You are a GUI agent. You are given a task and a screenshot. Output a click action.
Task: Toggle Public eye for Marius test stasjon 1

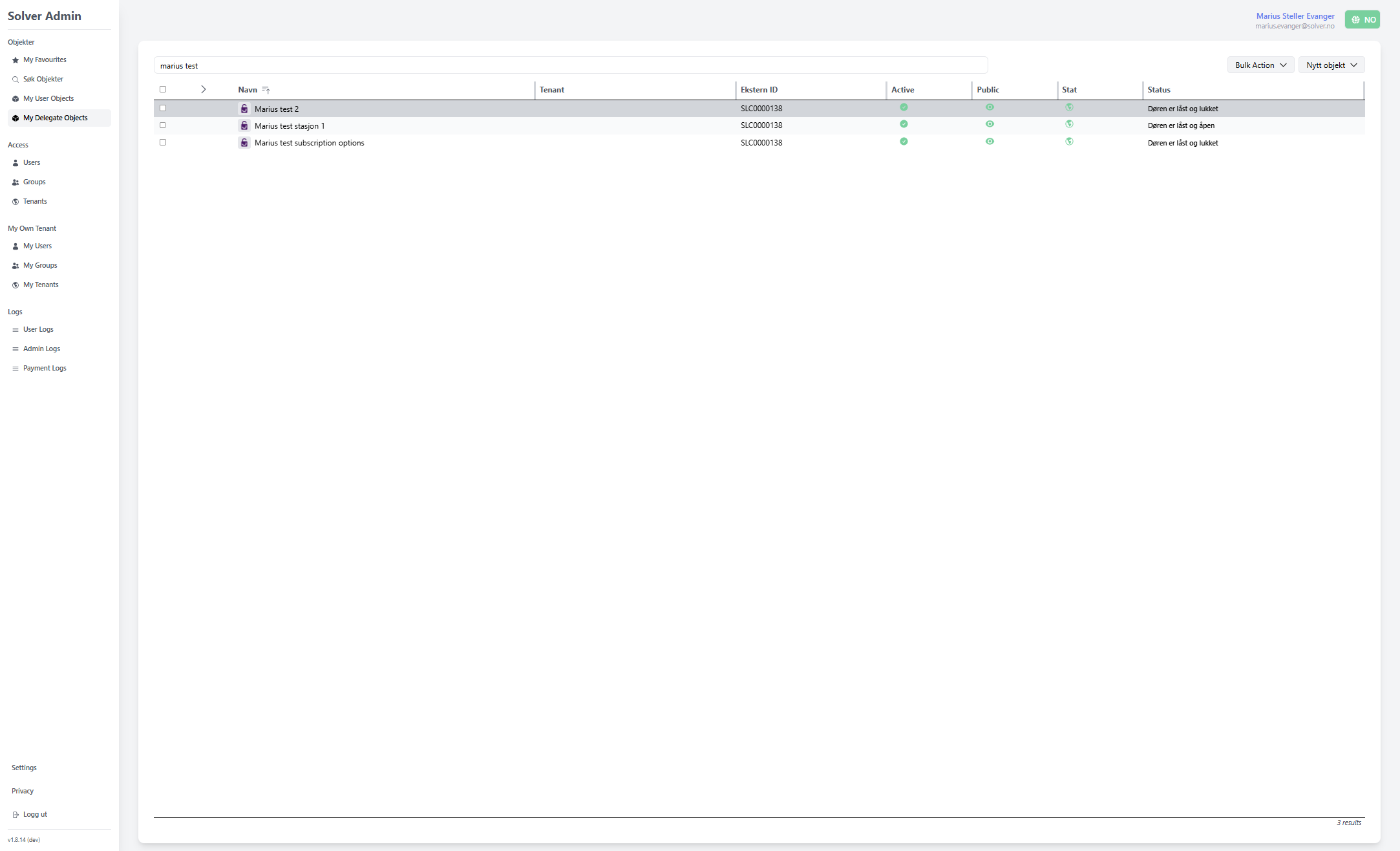click(x=990, y=124)
